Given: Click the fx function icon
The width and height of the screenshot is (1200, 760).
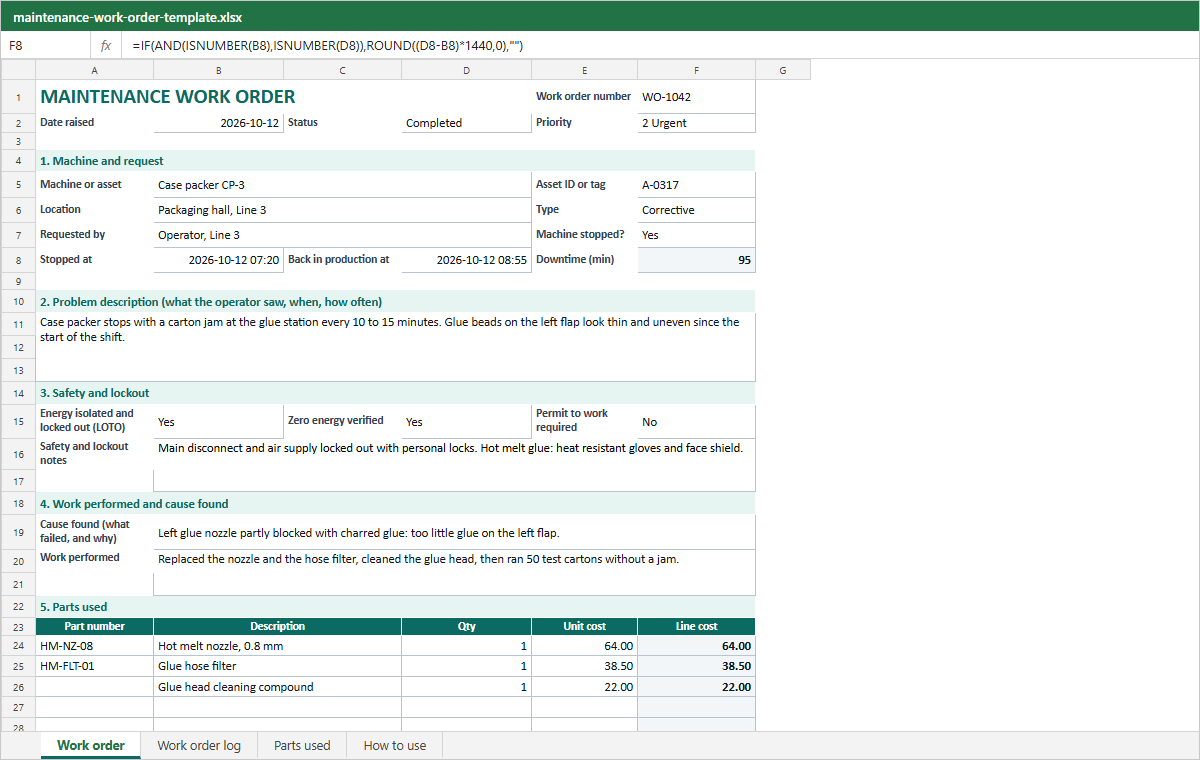Looking at the screenshot, I should pyautogui.click(x=106, y=46).
